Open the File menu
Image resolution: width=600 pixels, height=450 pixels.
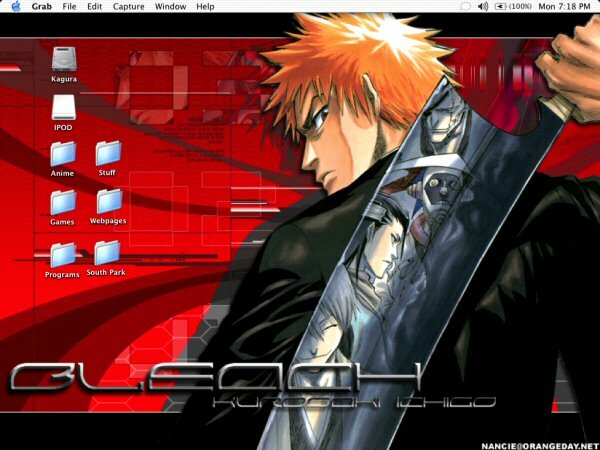(x=69, y=7)
